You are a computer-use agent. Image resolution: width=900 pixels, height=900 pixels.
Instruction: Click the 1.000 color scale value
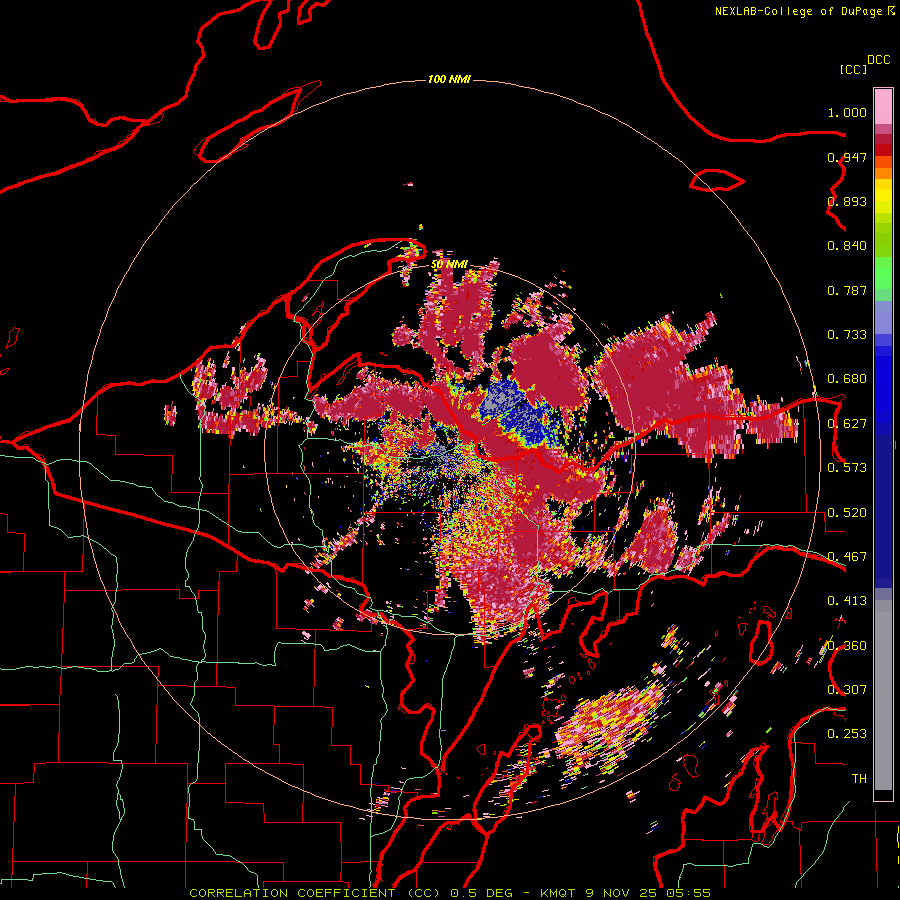847,112
